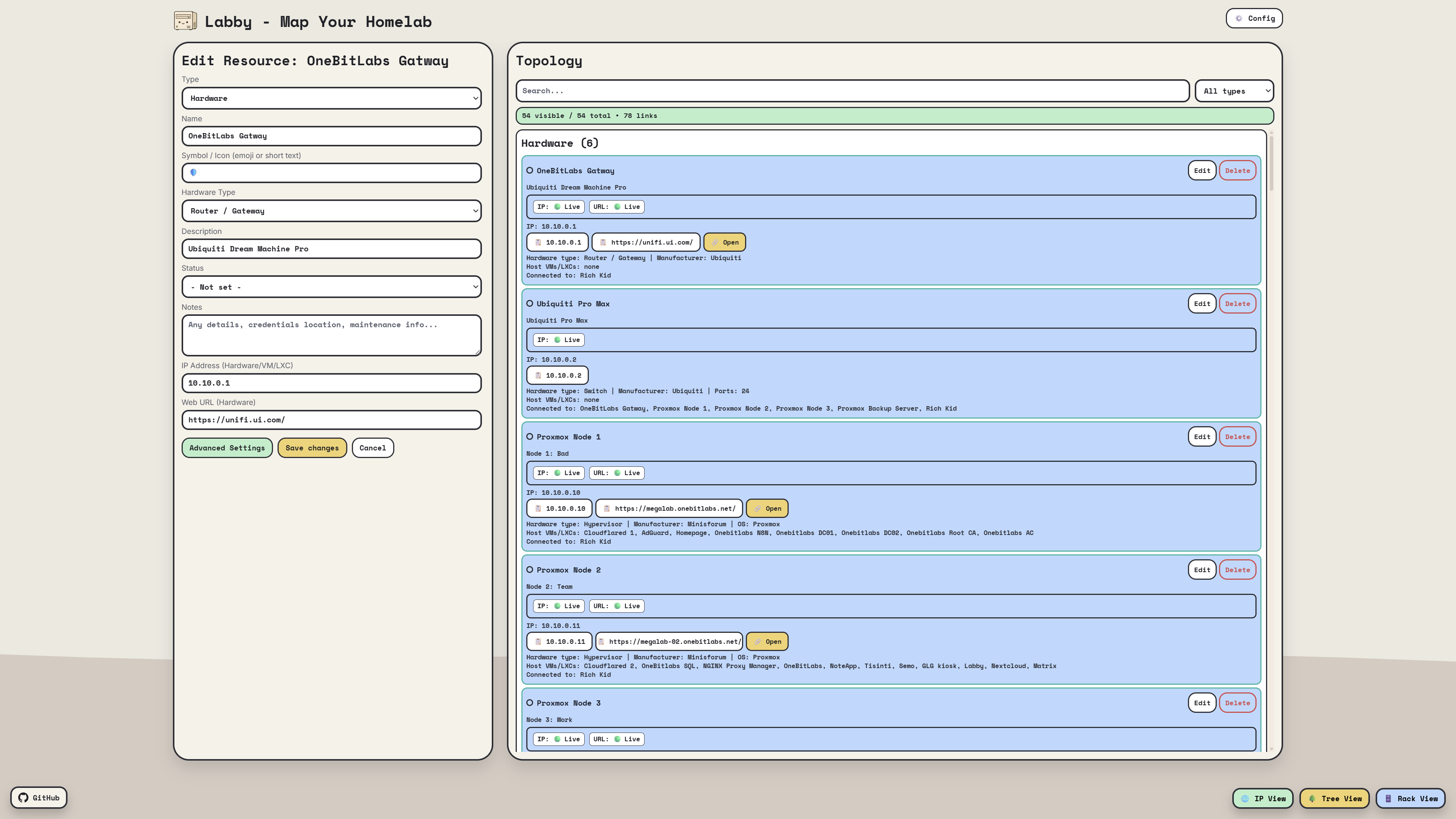The height and width of the screenshot is (819, 1456).
Task: Open the All types filter dropdown
Action: [x=1235, y=91]
